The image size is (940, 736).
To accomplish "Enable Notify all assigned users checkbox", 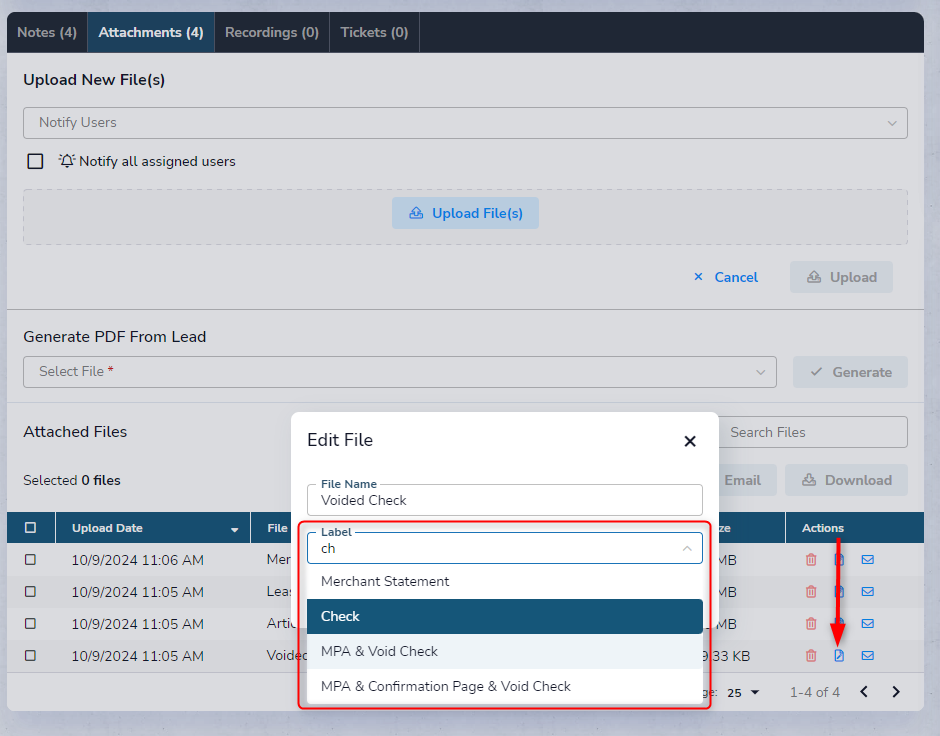I will (36, 161).
